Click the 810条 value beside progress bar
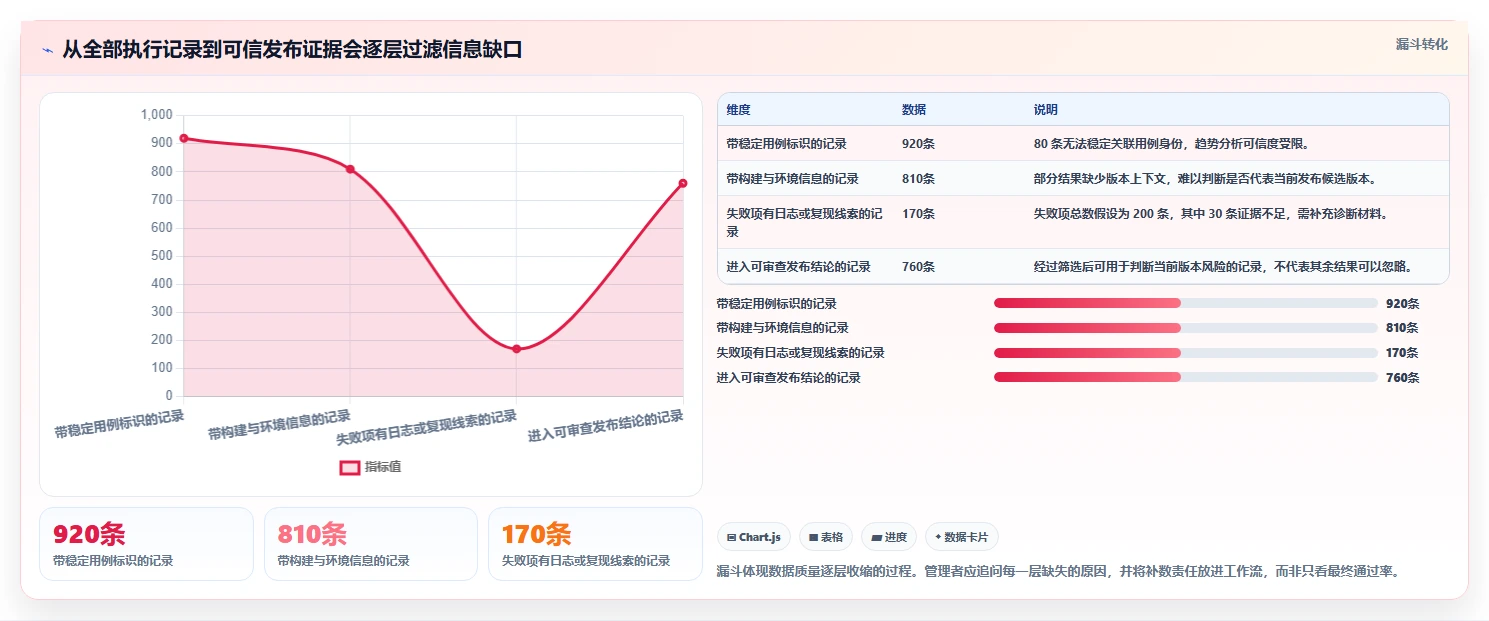 (x=1402, y=328)
